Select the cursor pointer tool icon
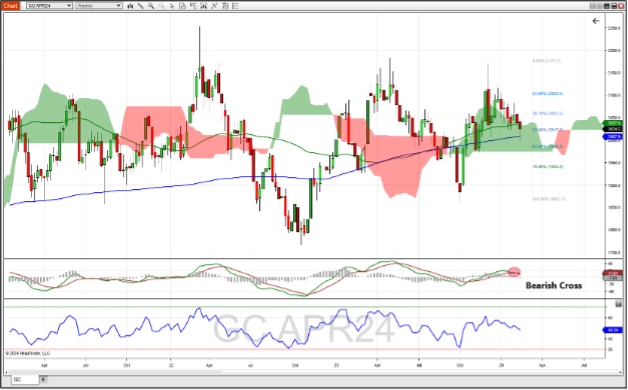Image resolution: width=628 pixels, height=390 pixels. [x=172, y=6]
